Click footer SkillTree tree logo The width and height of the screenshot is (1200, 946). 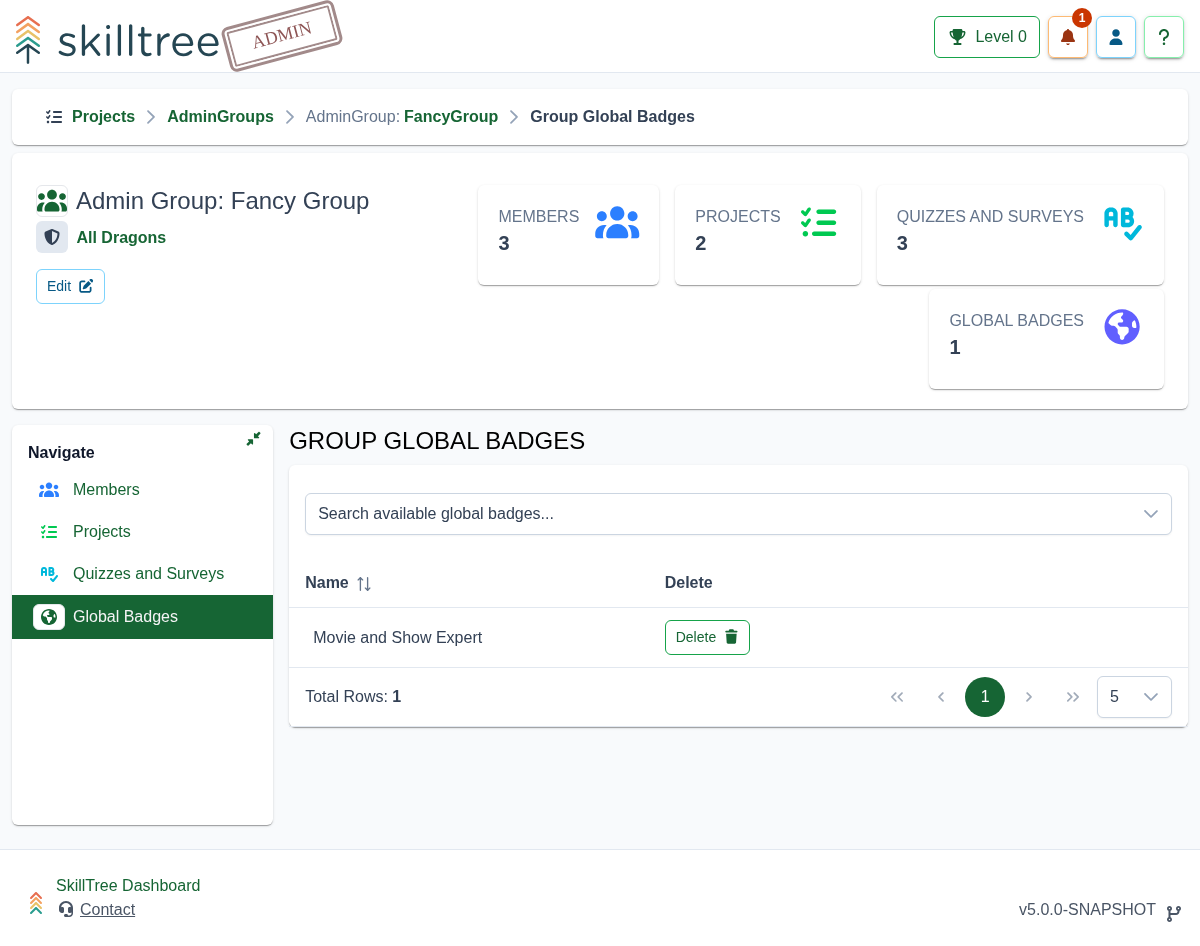[36, 903]
